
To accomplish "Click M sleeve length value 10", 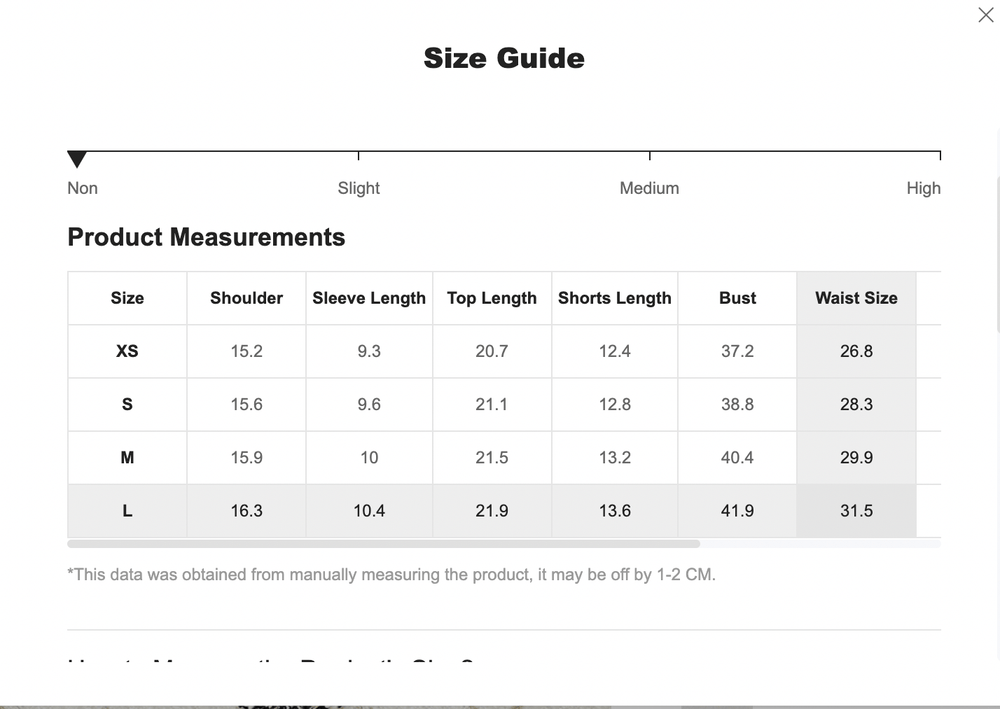I will coord(369,458).
